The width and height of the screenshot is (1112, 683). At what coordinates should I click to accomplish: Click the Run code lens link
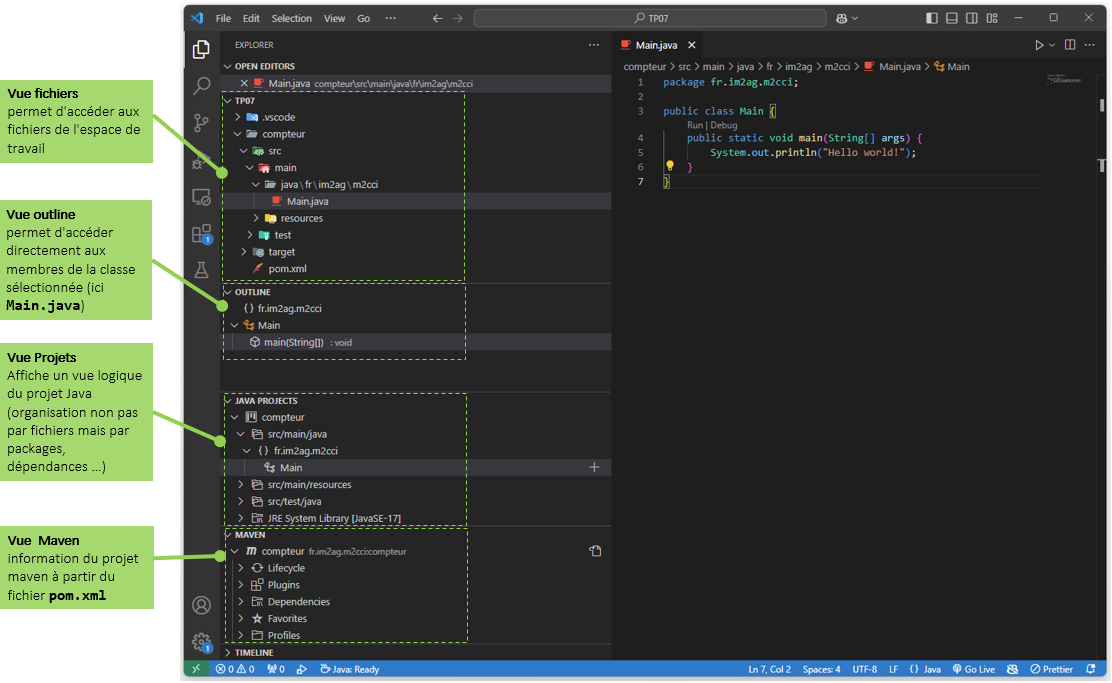(695, 125)
